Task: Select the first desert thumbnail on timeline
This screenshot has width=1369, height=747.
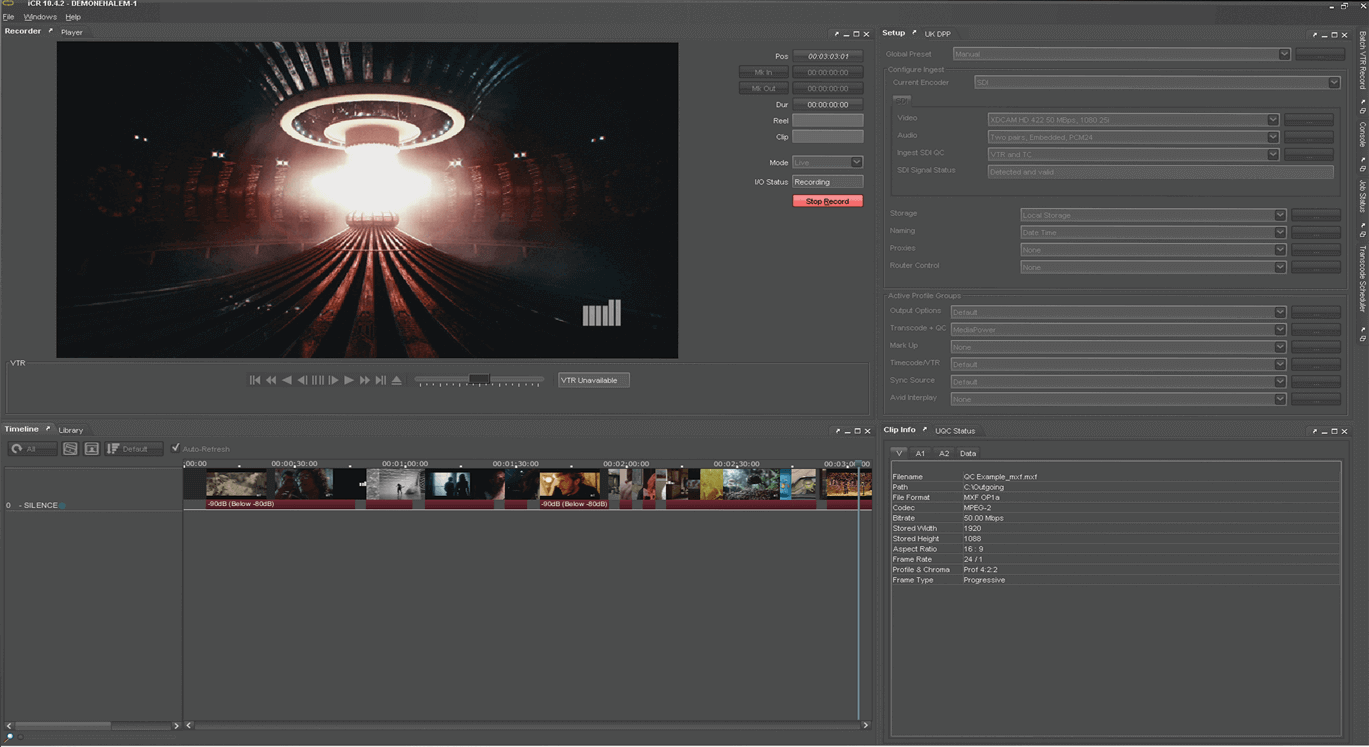Action: pos(237,485)
